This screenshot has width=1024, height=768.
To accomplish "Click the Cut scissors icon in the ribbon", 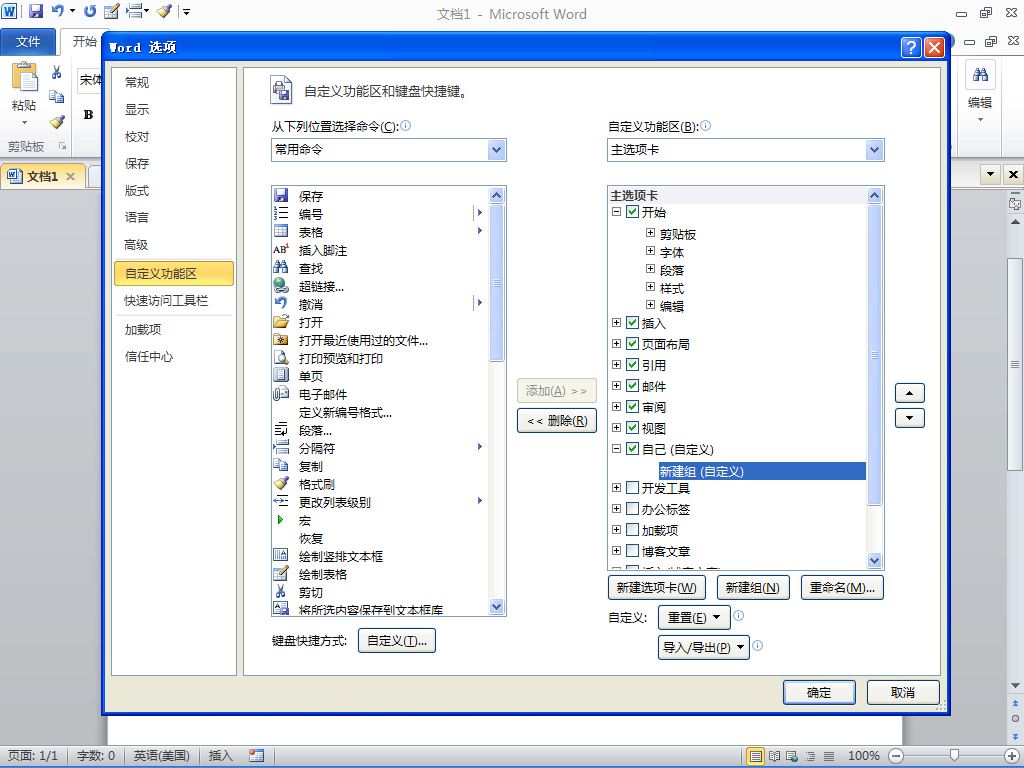I will click(x=57, y=72).
